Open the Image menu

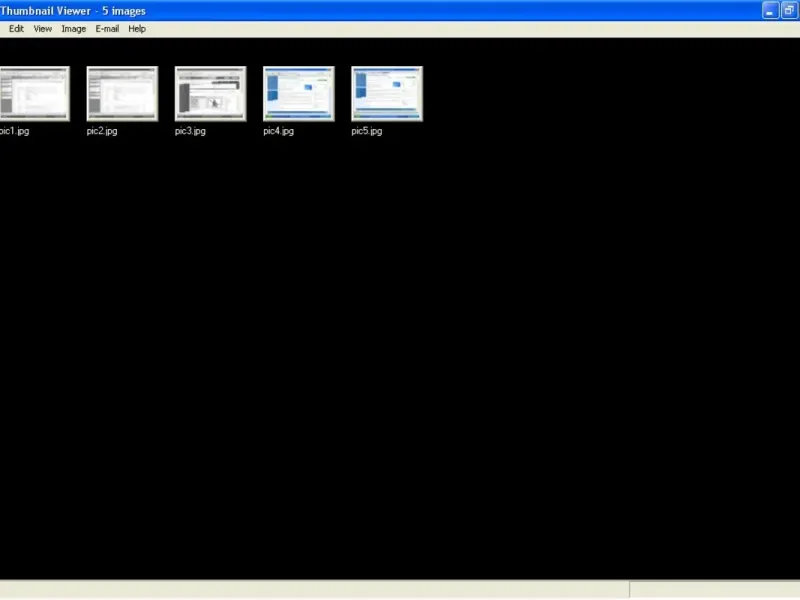tap(73, 29)
